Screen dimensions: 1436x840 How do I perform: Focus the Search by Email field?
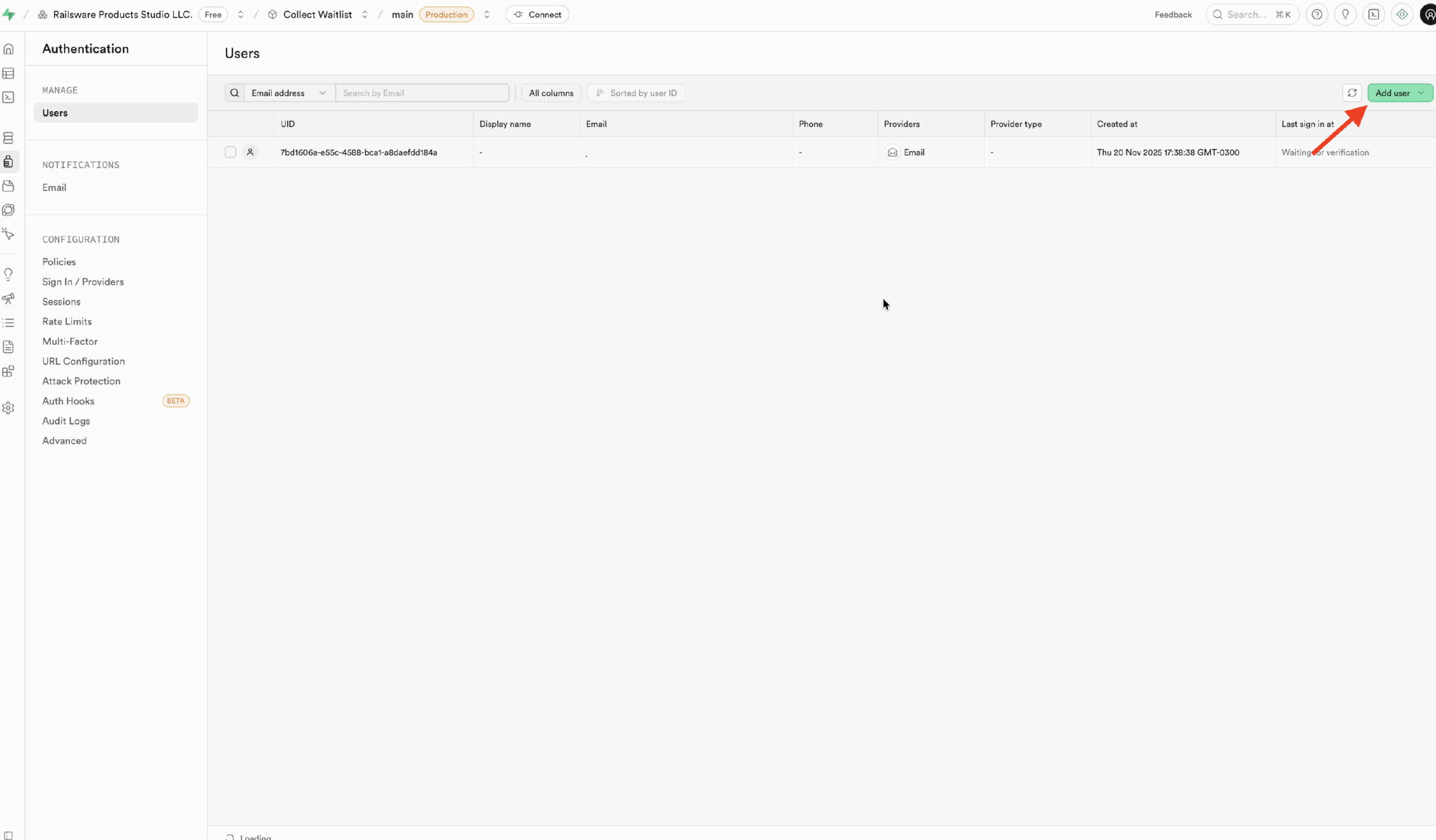tap(422, 93)
